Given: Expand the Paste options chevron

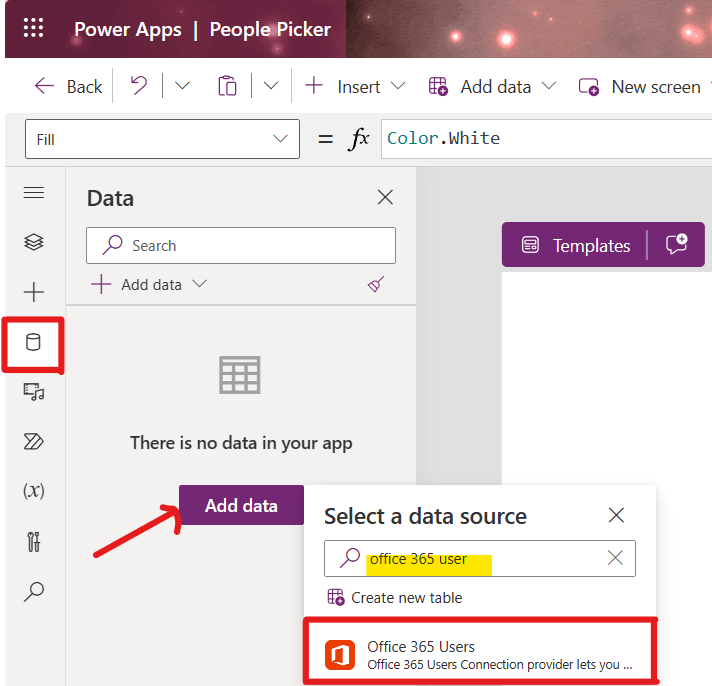Looking at the screenshot, I should click(x=271, y=86).
